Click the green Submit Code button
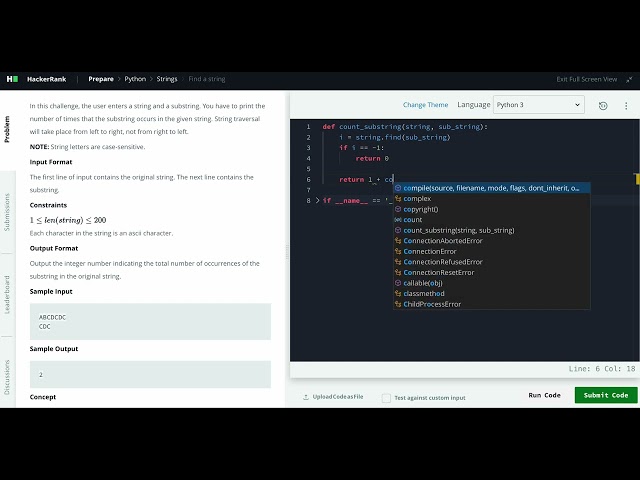This screenshot has height=480, width=640. click(606, 395)
